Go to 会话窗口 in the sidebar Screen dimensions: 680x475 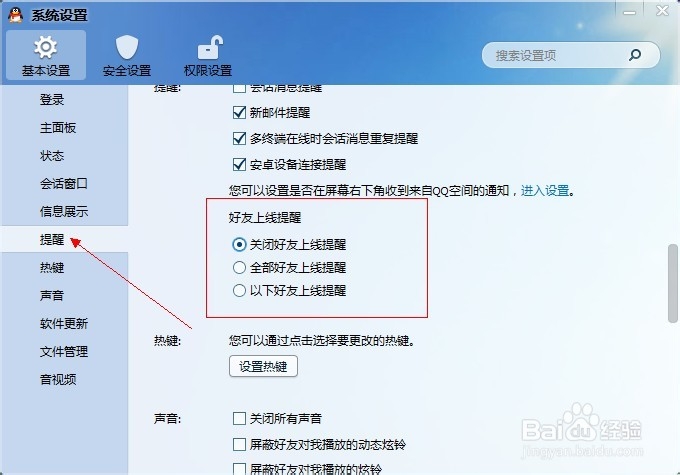click(x=64, y=183)
